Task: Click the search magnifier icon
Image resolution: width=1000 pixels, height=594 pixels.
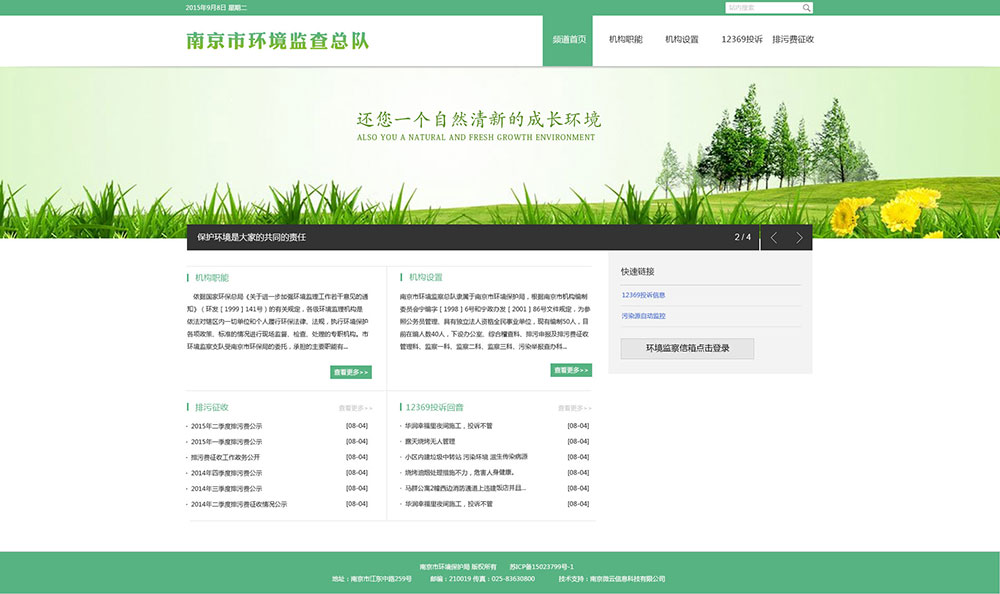Action: click(806, 8)
